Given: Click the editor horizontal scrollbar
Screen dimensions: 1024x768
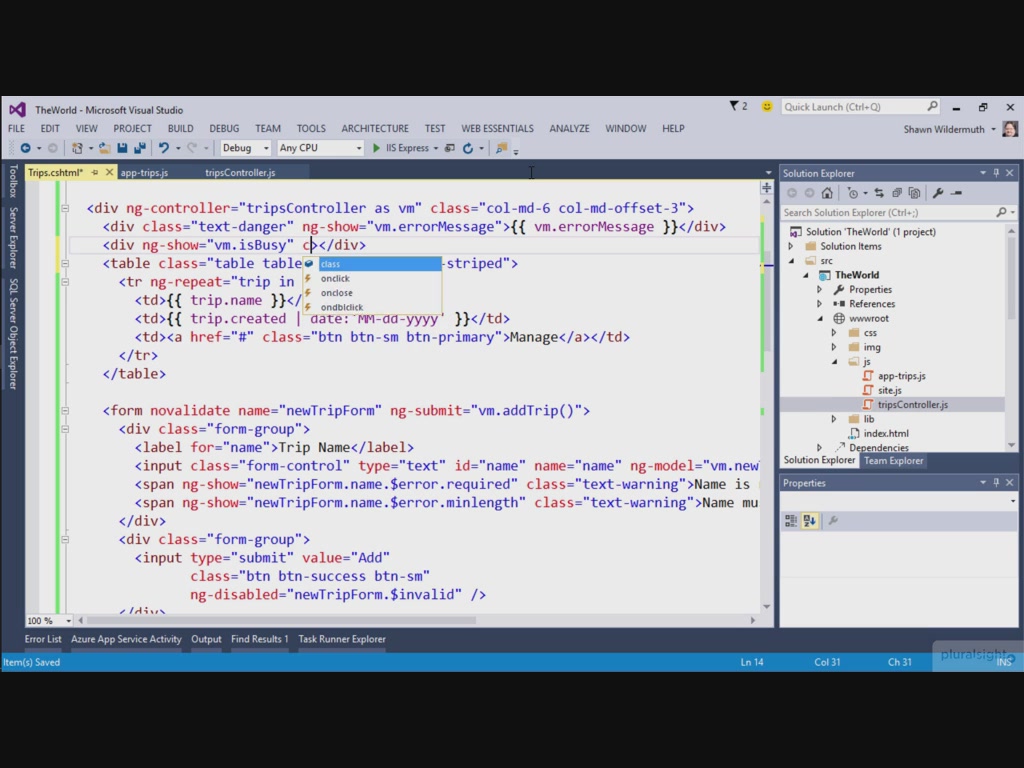Looking at the screenshot, I should [x=281, y=620].
